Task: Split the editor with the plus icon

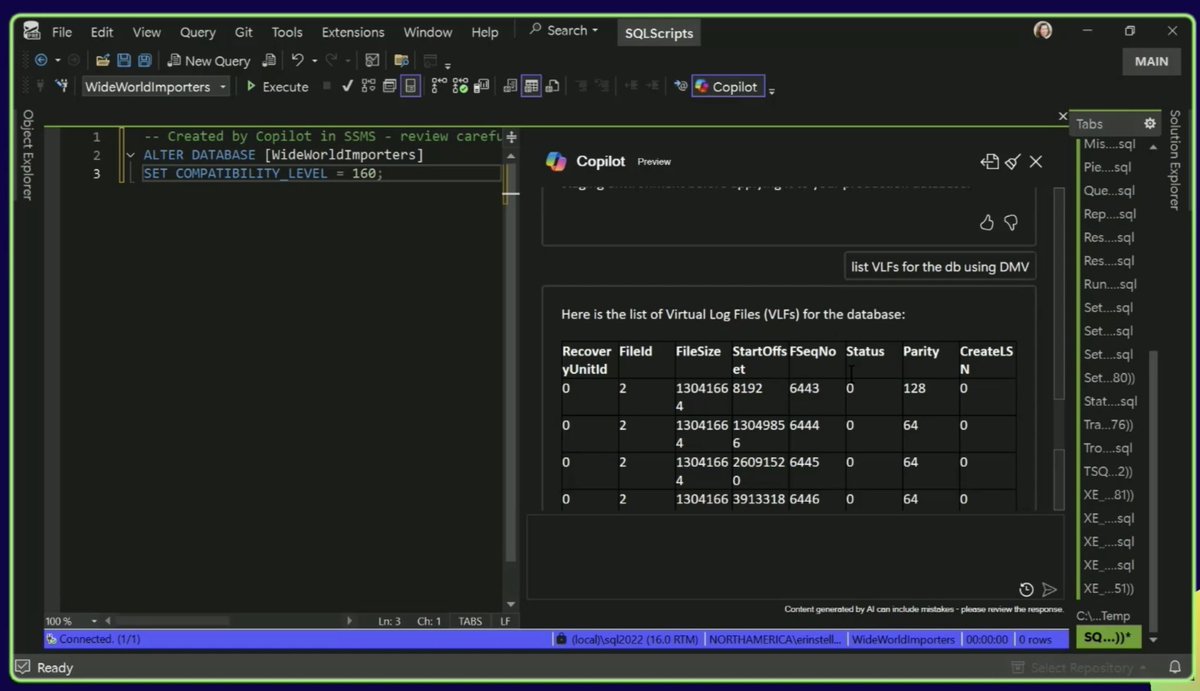Action: [x=511, y=136]
